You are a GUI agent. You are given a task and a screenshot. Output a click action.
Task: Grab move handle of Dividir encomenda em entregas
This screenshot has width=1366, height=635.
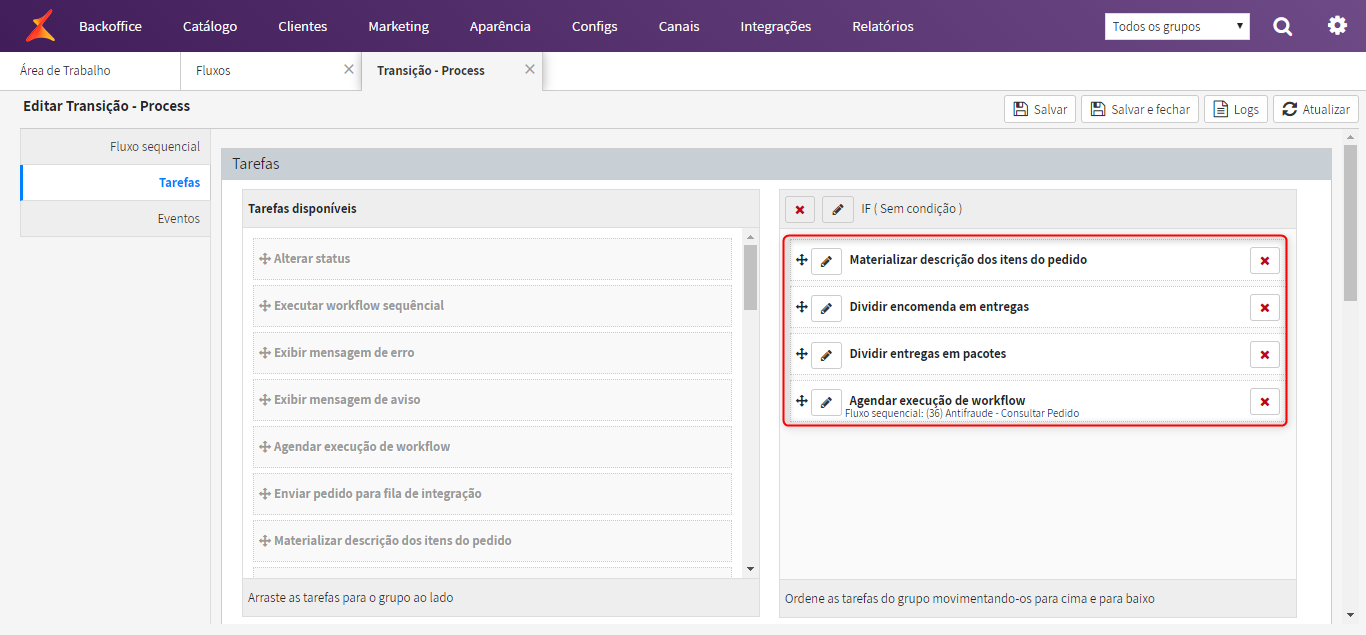(x=801, y=307)
